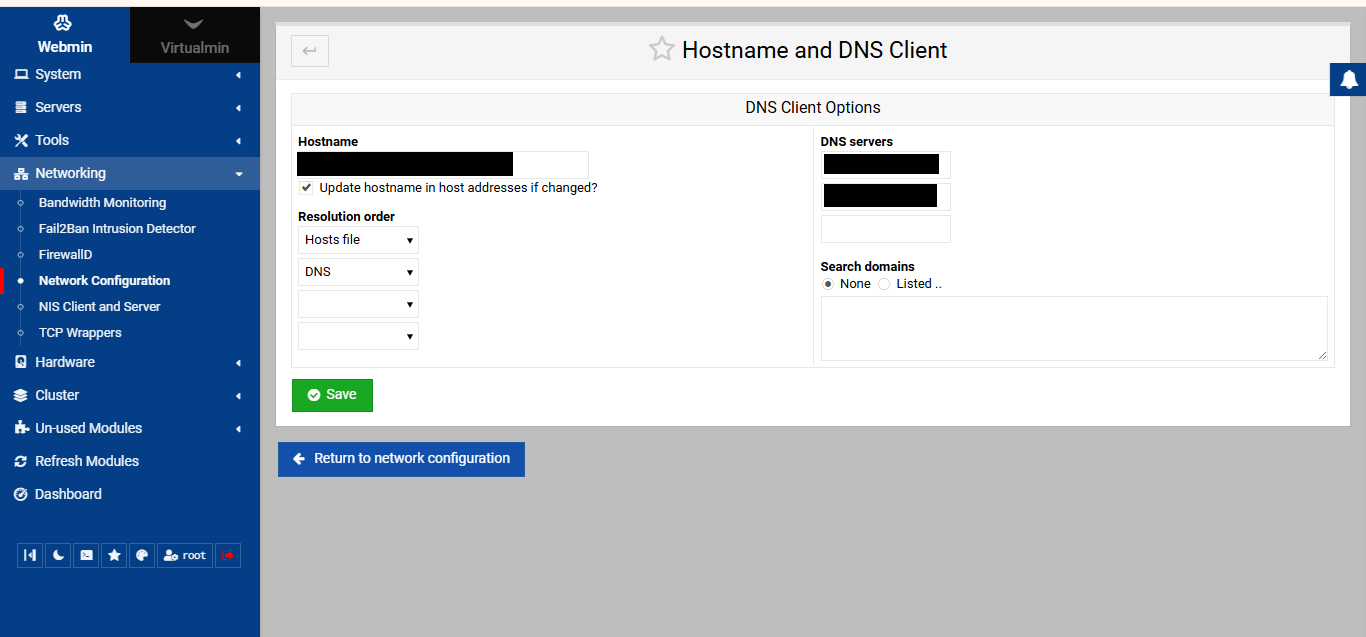Open TCP Wrappers module
The width and height of the screenshot is (1366, 637).
(80, 332)
